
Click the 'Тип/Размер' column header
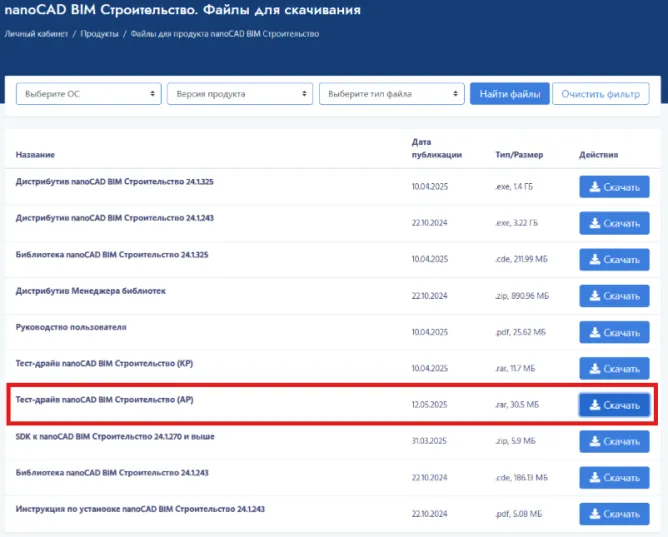519,155
